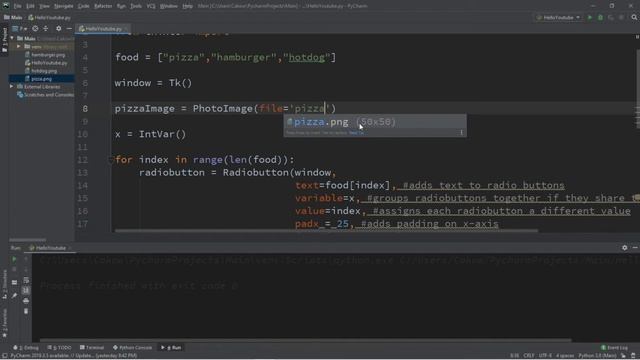Viewport: 640px width, 360px height.
Task: Click the Stop icon in the top toolbar
Action: coord(621,18)
